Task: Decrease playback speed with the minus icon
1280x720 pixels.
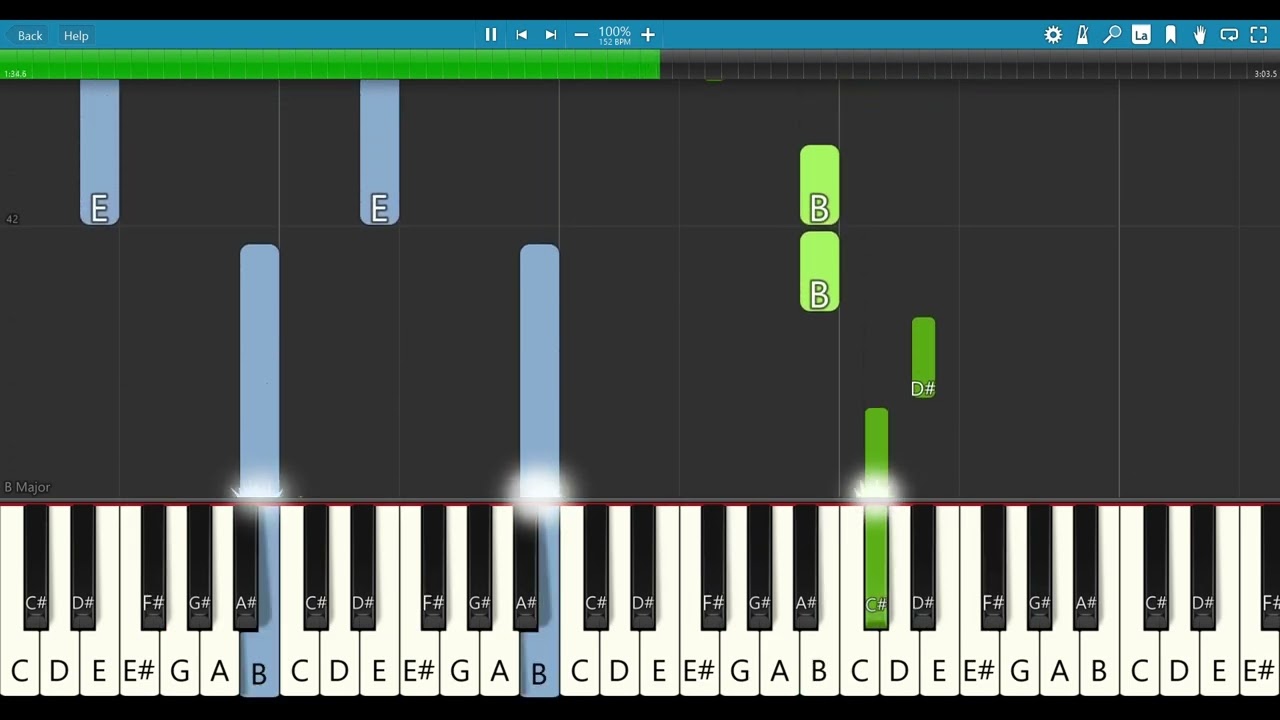Action: pyautogui.click(x=581, y=35)
